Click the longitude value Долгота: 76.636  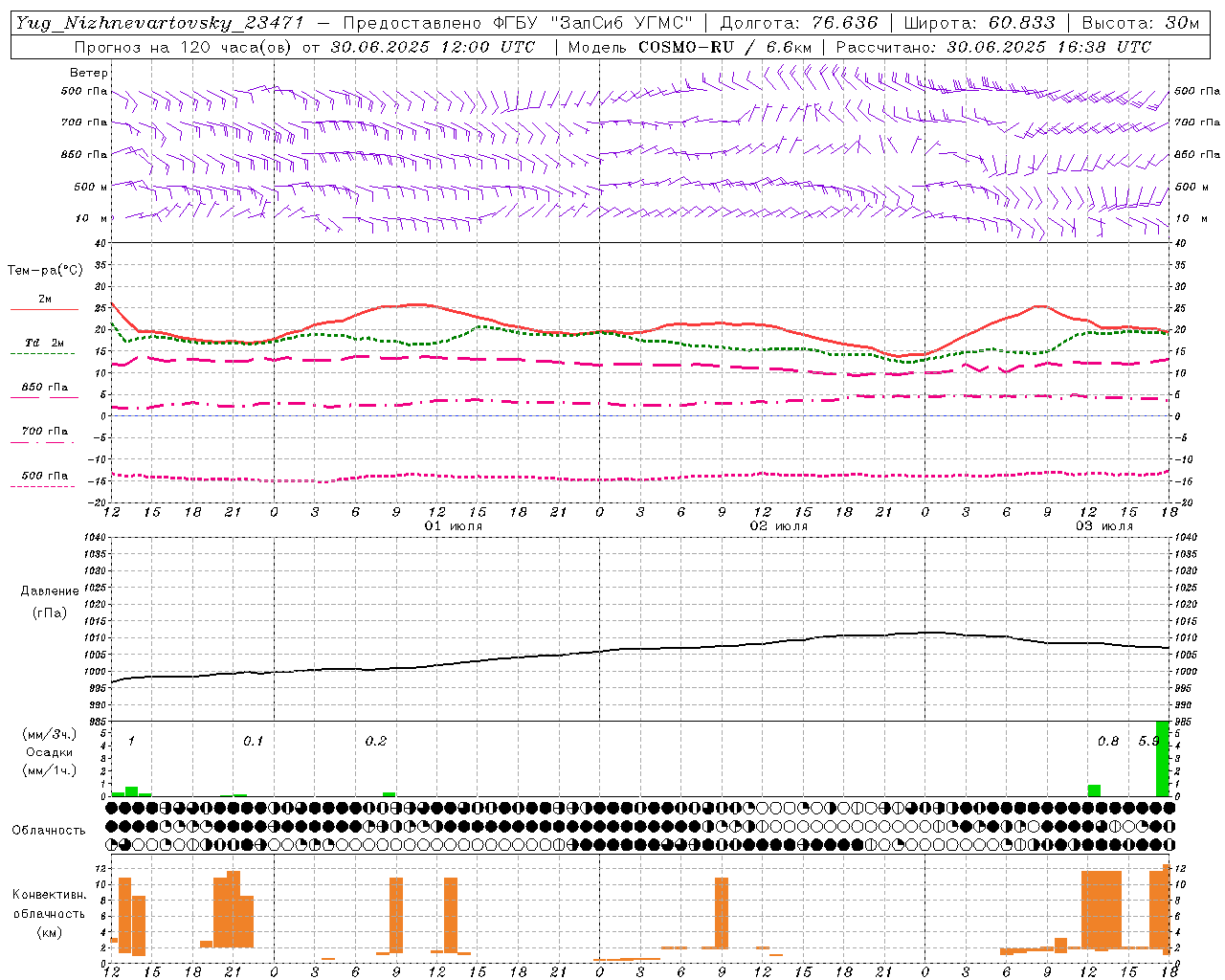click(799, 23)
